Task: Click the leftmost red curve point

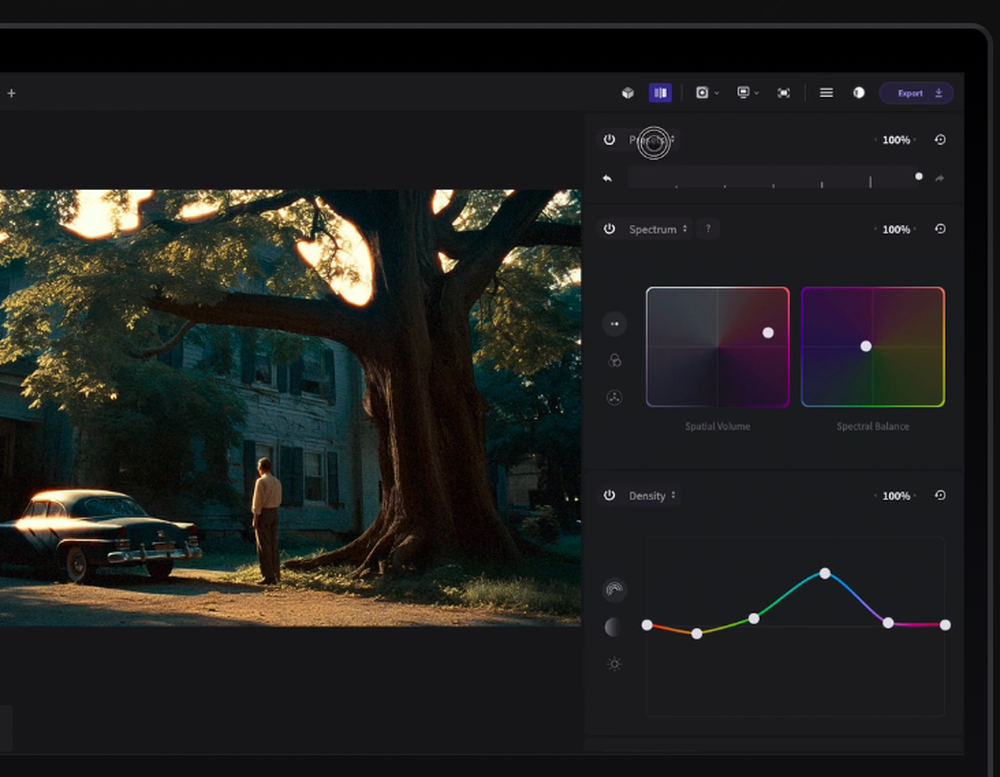Action: (647, 625)
